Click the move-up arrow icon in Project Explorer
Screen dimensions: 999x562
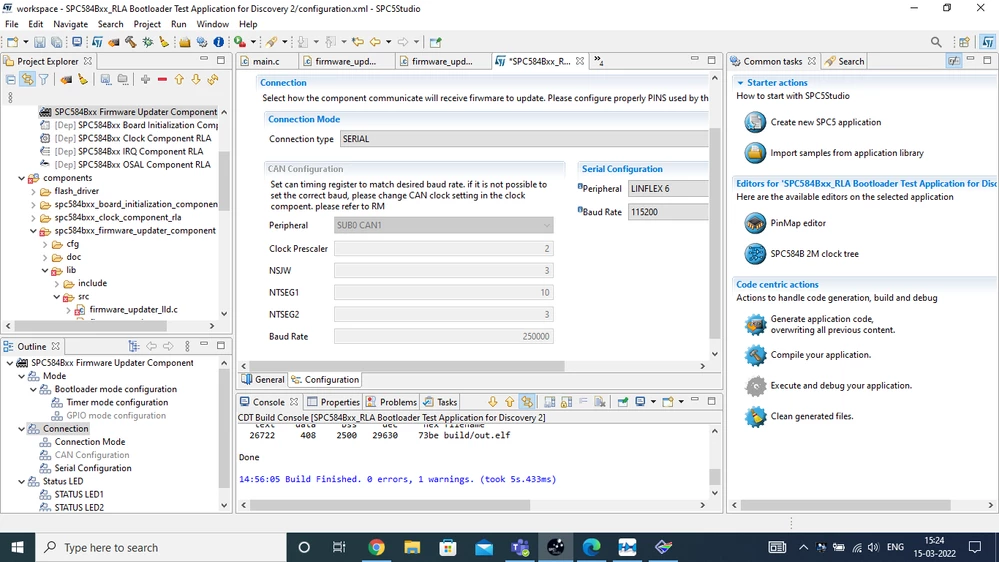click(x=179, y=80)
